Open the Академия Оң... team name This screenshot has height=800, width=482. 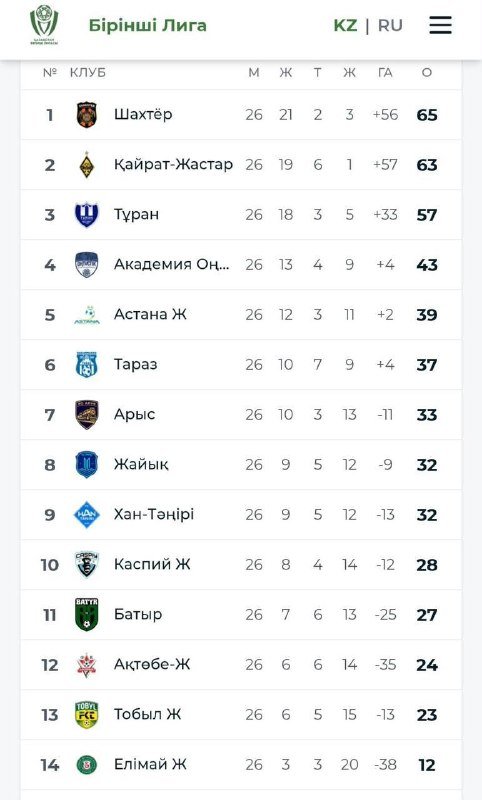click(171, 264)
